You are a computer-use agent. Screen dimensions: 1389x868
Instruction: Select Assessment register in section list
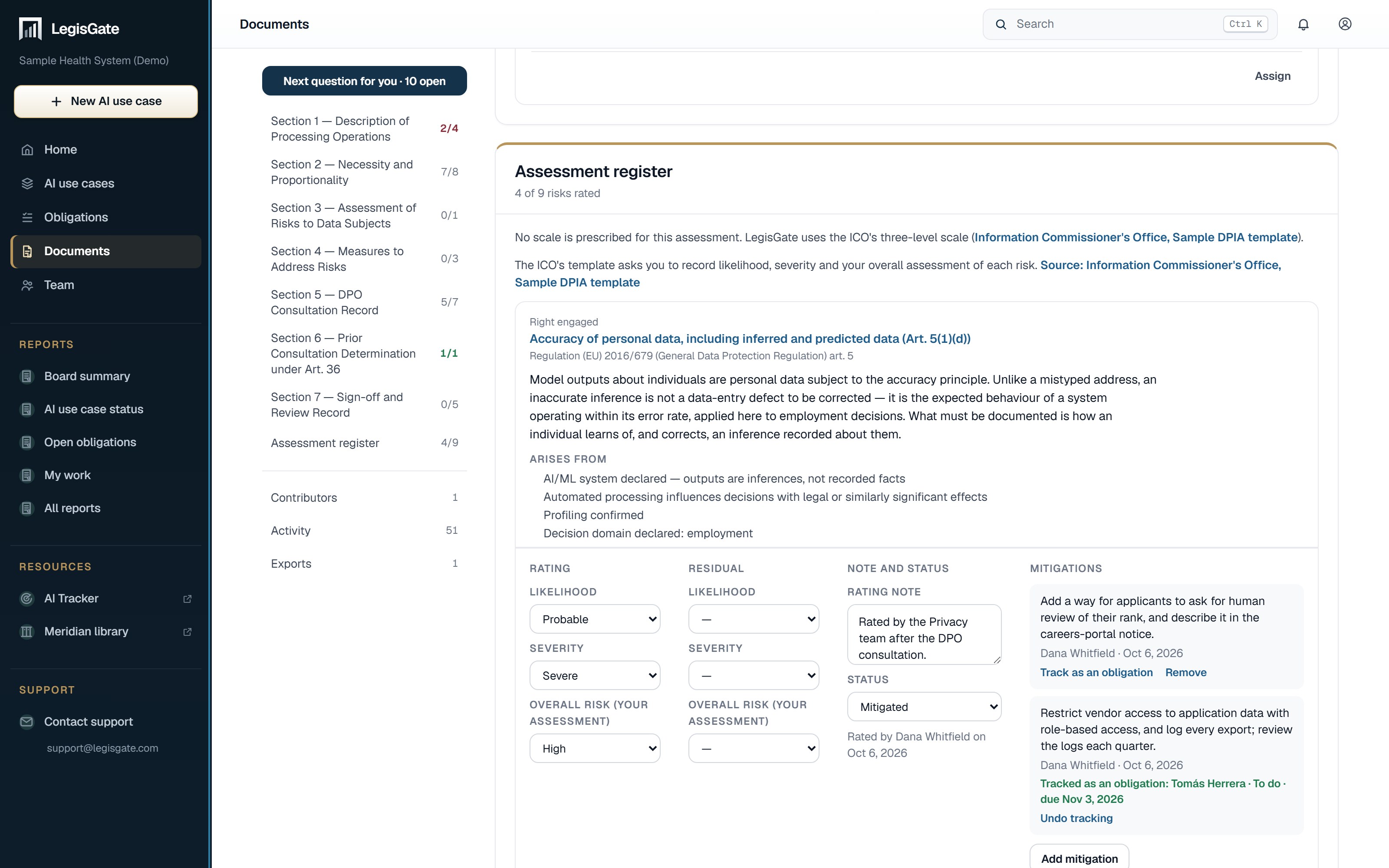coord(365,443)
